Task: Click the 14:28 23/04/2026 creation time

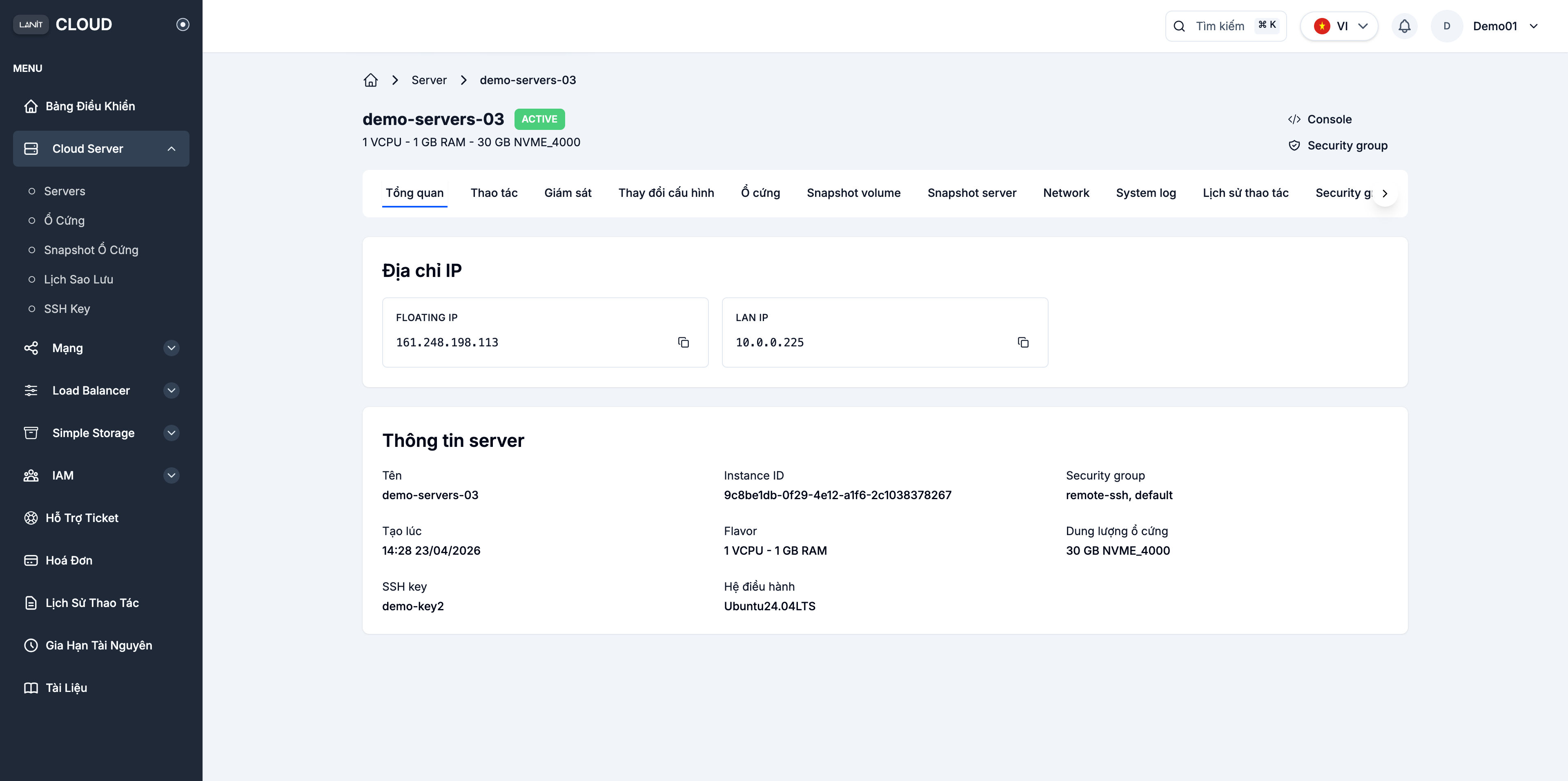Action: tap(431, 551)
